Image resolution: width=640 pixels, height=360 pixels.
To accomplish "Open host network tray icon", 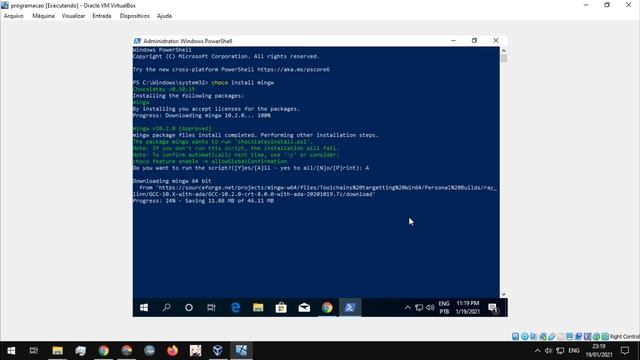I will coord(560,351).
